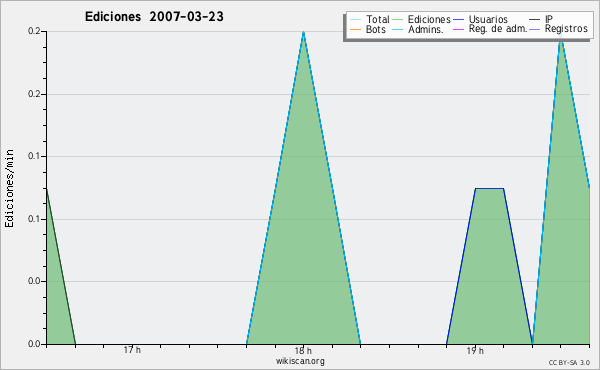Click the 18 h axis label
The height and width of the screenshot is (370, 600).
click(x=303, y=350)
